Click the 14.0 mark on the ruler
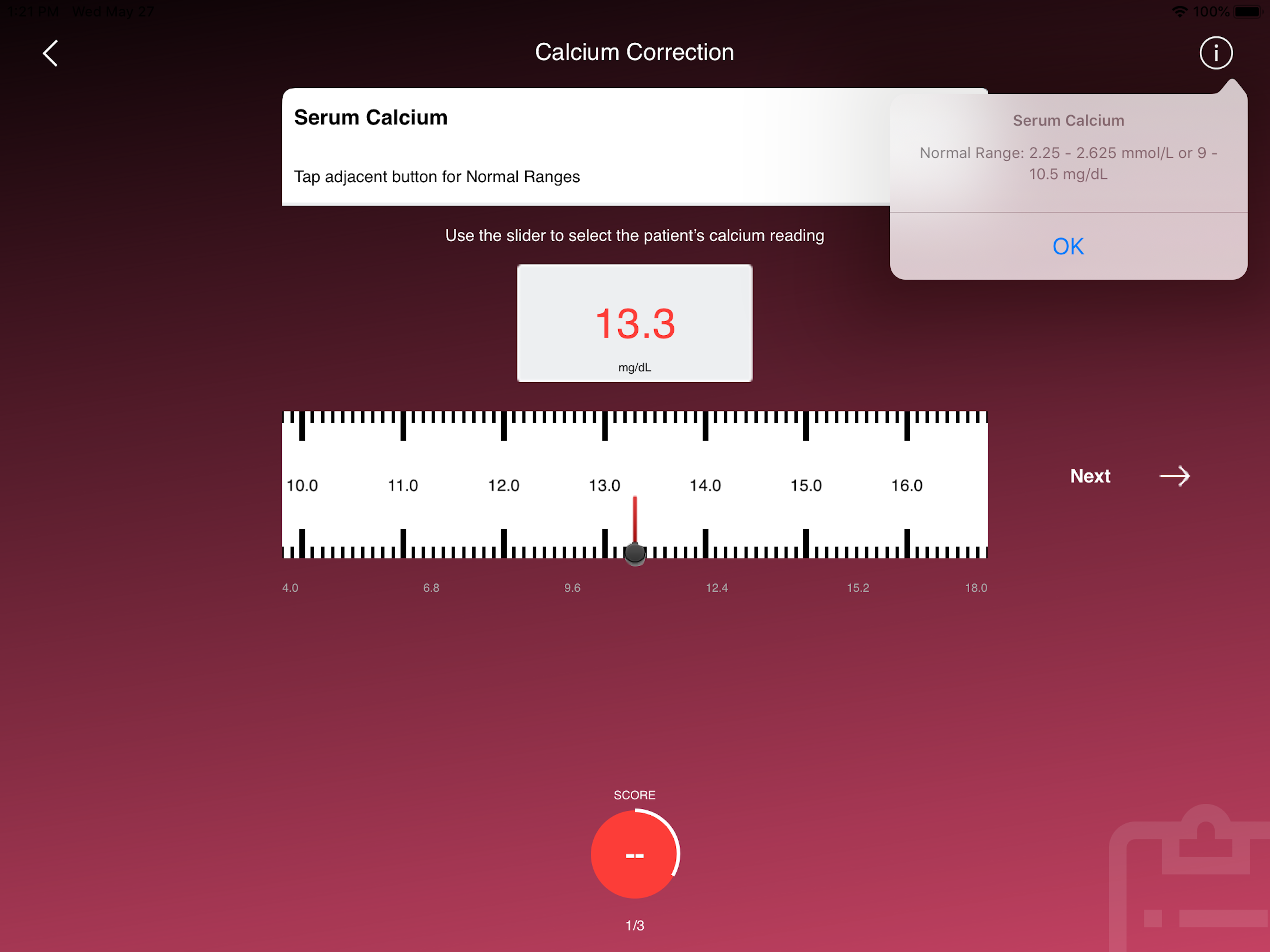Image resolution: width=1270 pixels, height=952 pixels. [705, 486]
